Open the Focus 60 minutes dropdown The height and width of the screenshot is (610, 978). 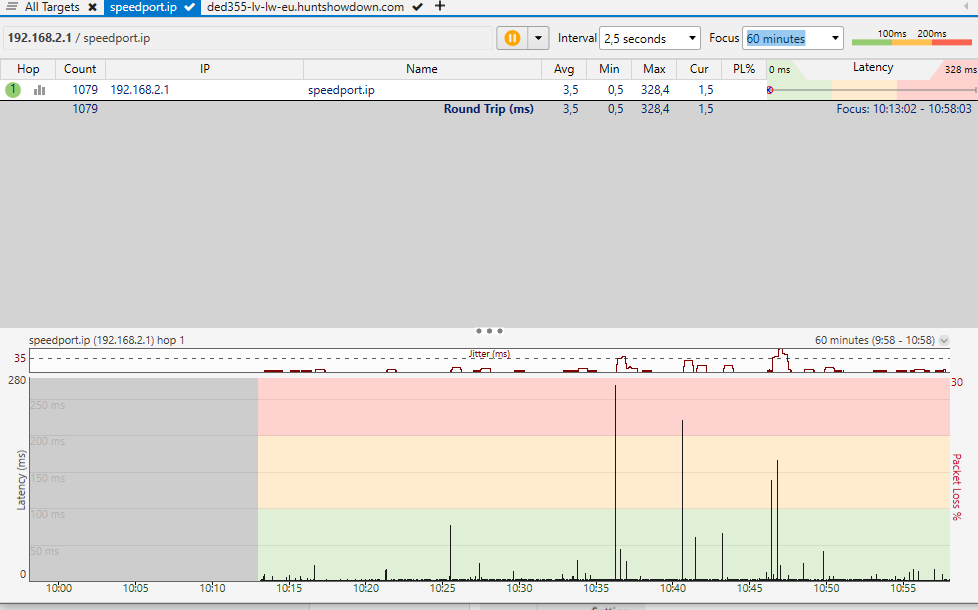792,38
